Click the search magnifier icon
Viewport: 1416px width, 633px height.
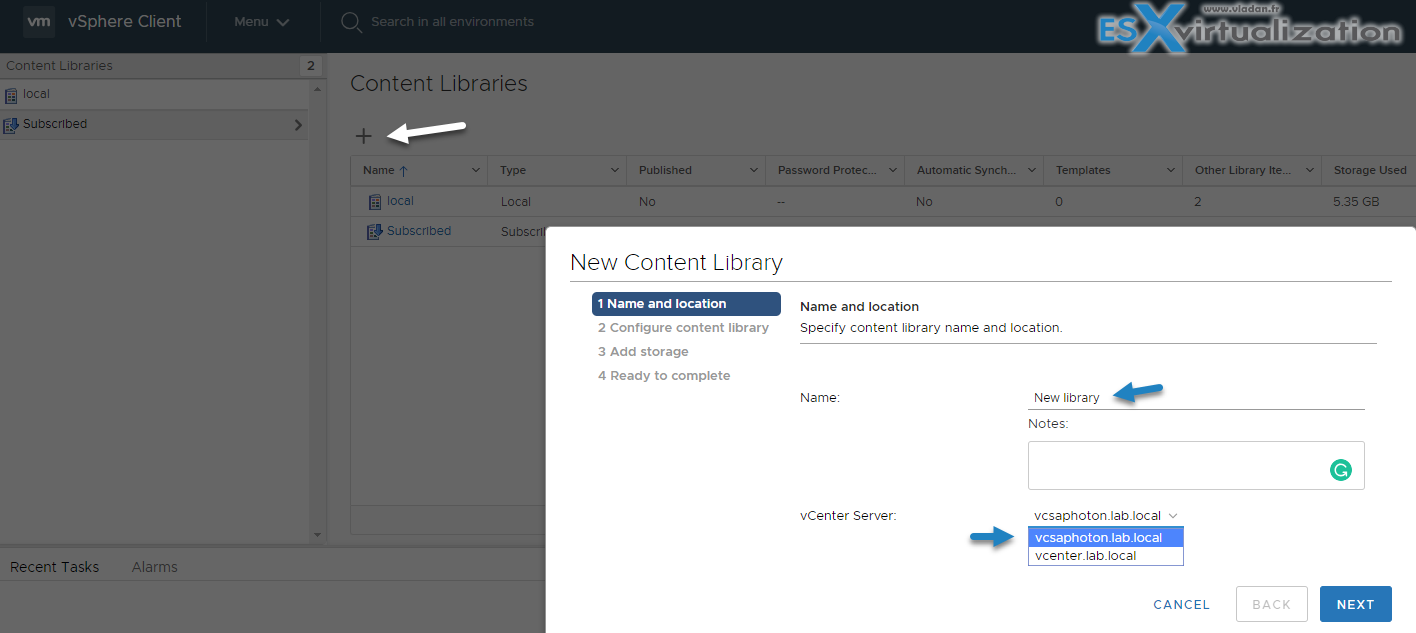351,22
